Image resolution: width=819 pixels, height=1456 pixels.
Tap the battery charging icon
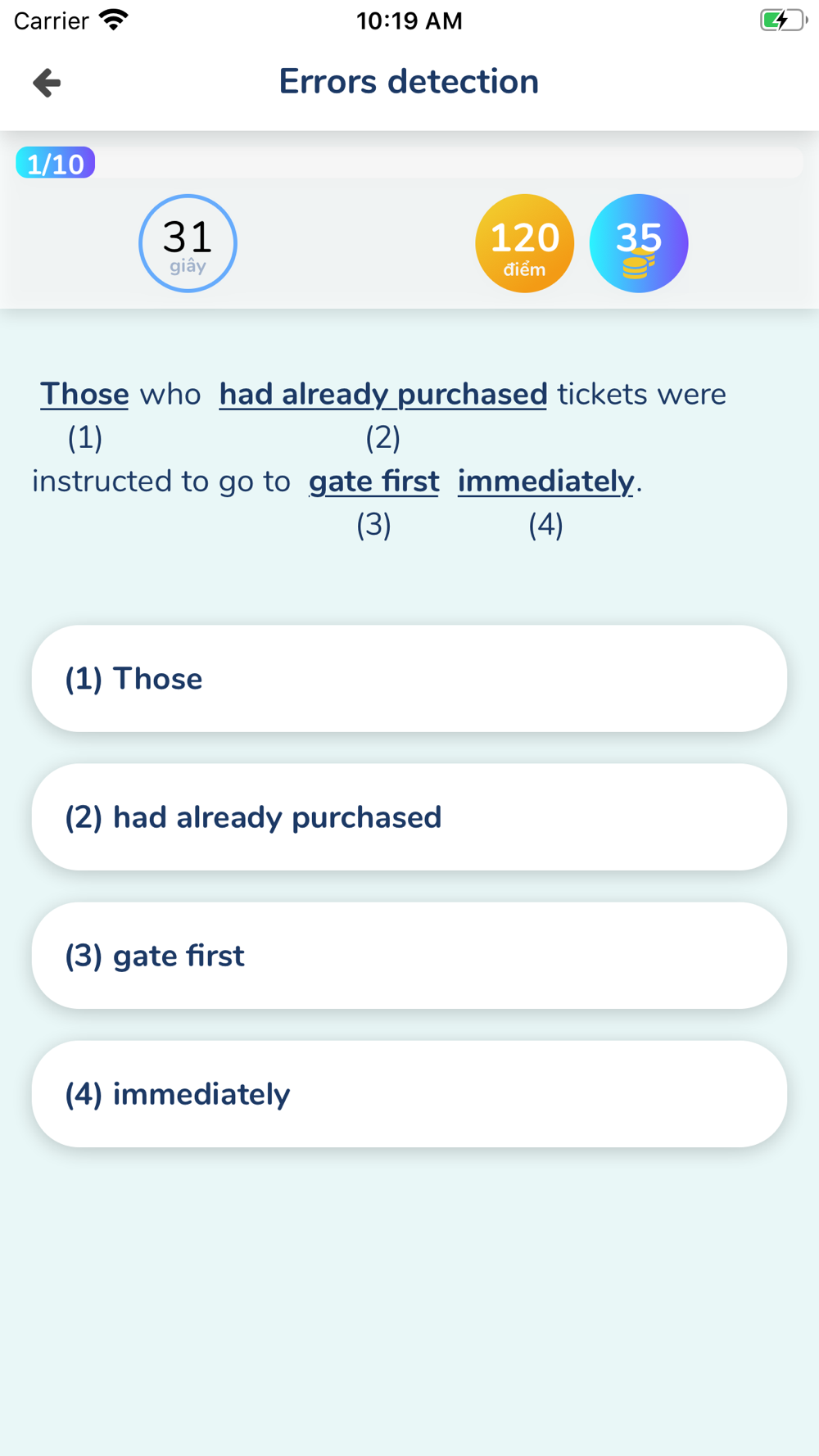click(x=783, y=20)
